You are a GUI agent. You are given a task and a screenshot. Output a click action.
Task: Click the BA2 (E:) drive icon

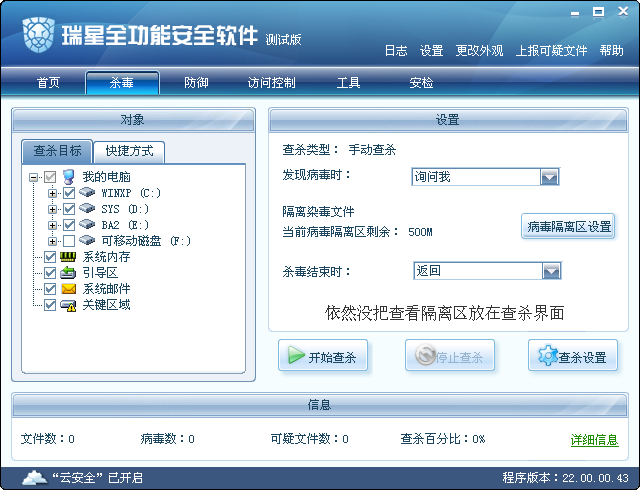(87, 224)
